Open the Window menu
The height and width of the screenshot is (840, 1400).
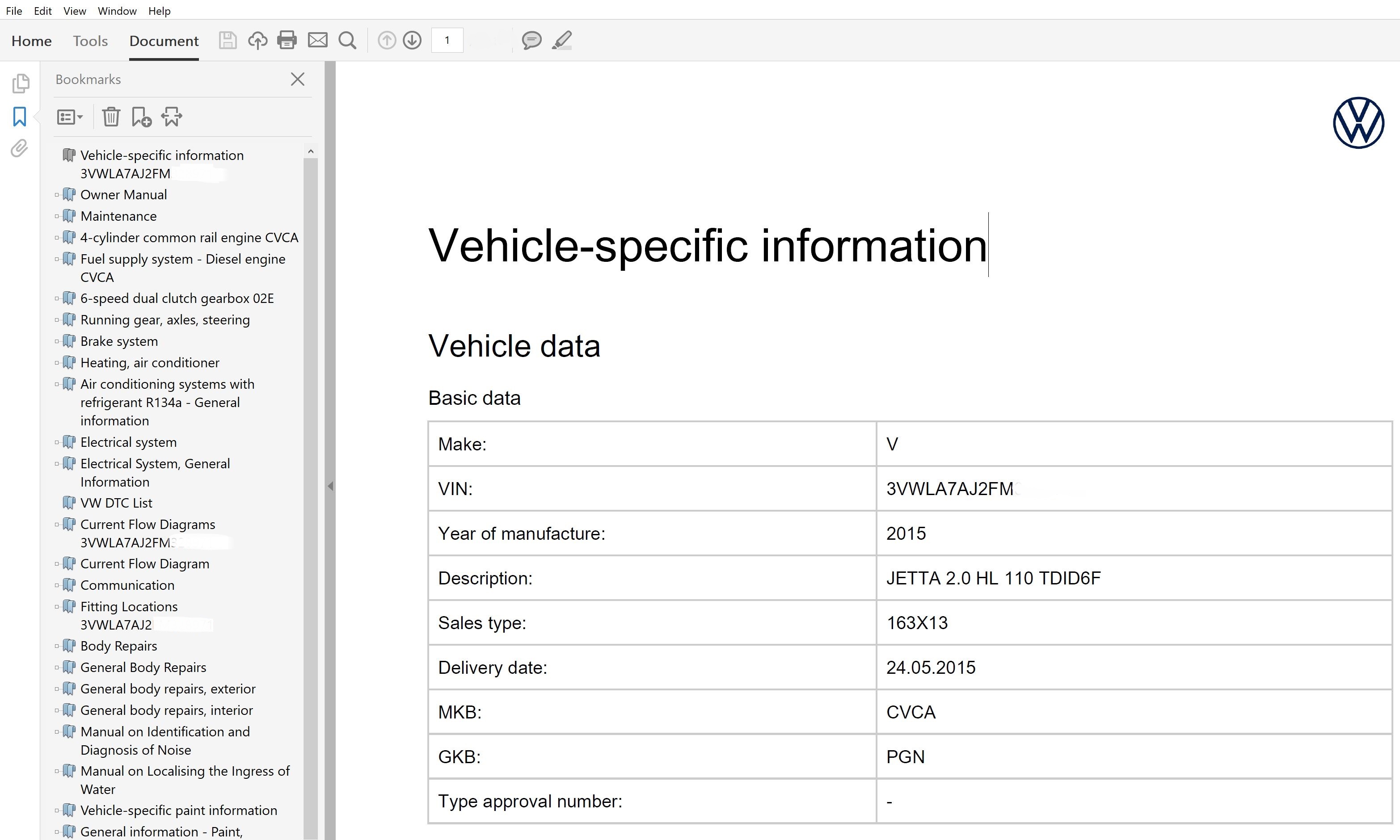117,11
